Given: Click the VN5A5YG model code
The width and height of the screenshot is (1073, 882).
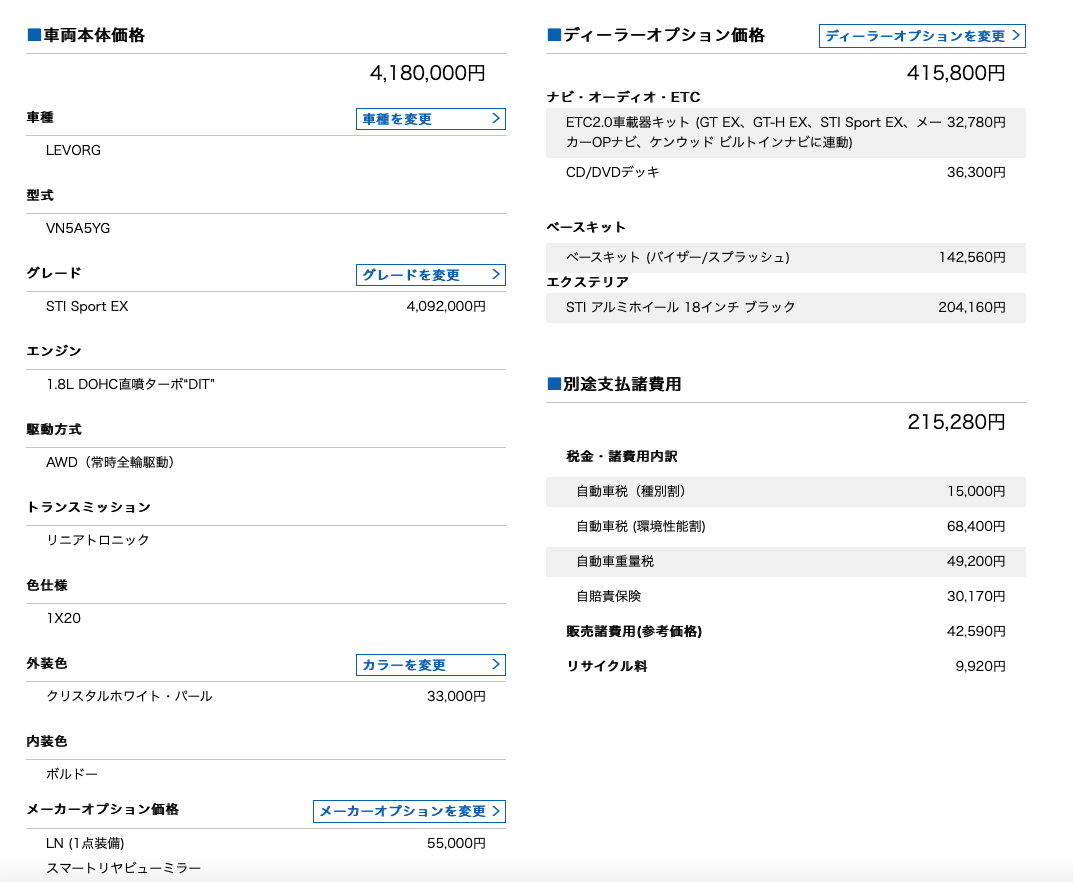Looking at the screenshot, I should tap(78, 229).
